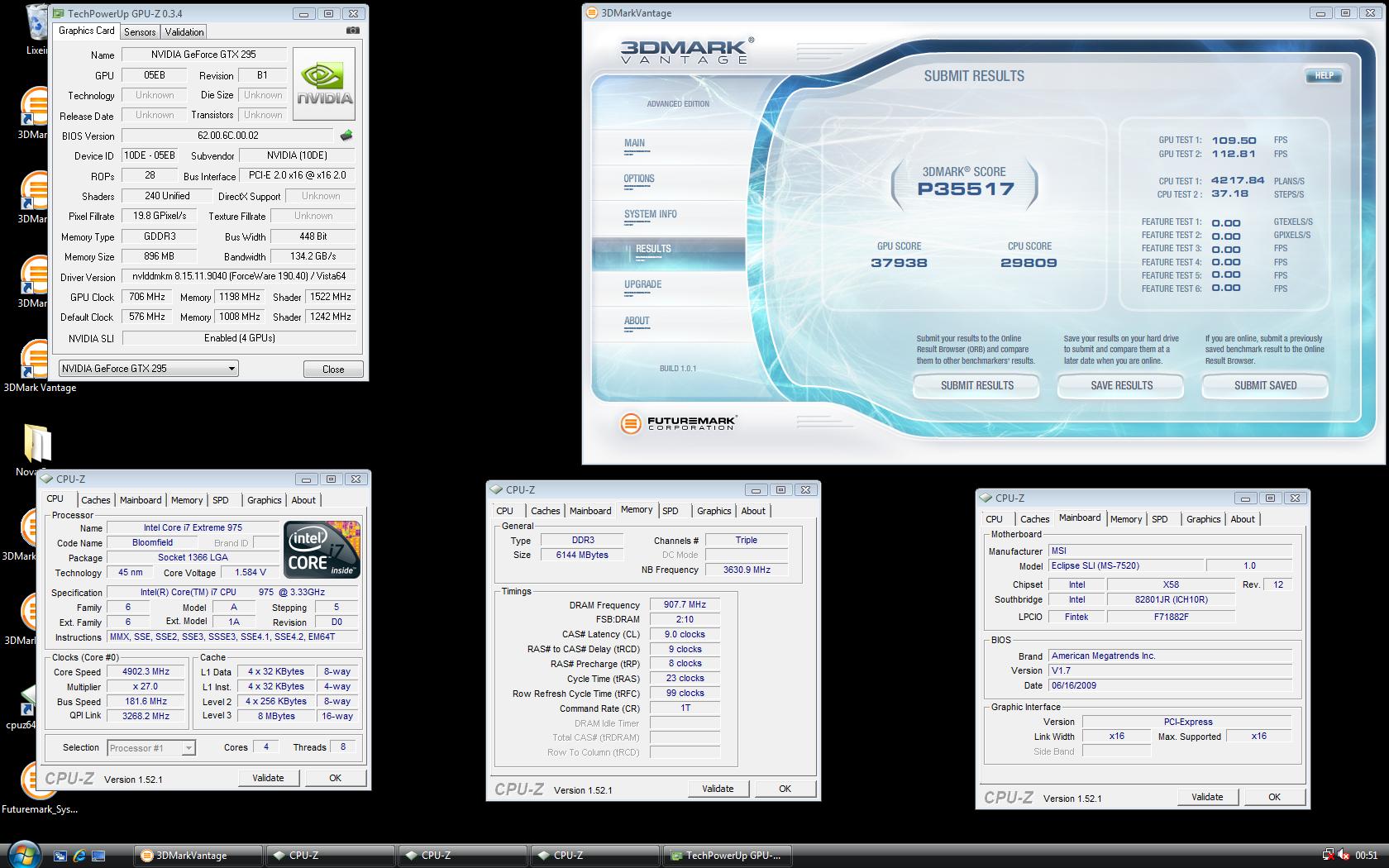Switch to TechPowerUp GPU-Z taskbar button
The width and height of the screenshot is (1389, 868).
[x=727, y=856]
